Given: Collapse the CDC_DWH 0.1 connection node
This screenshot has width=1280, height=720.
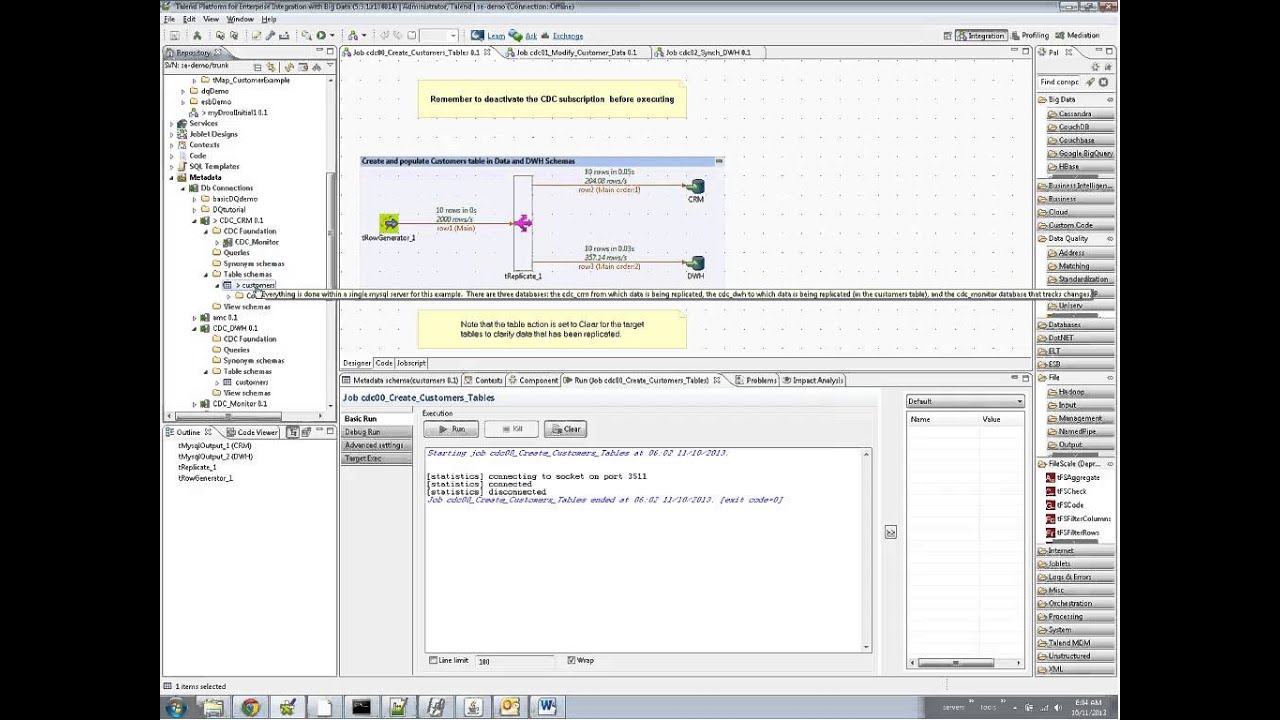Looking at the screenshot, I should [x=194, y=328].
